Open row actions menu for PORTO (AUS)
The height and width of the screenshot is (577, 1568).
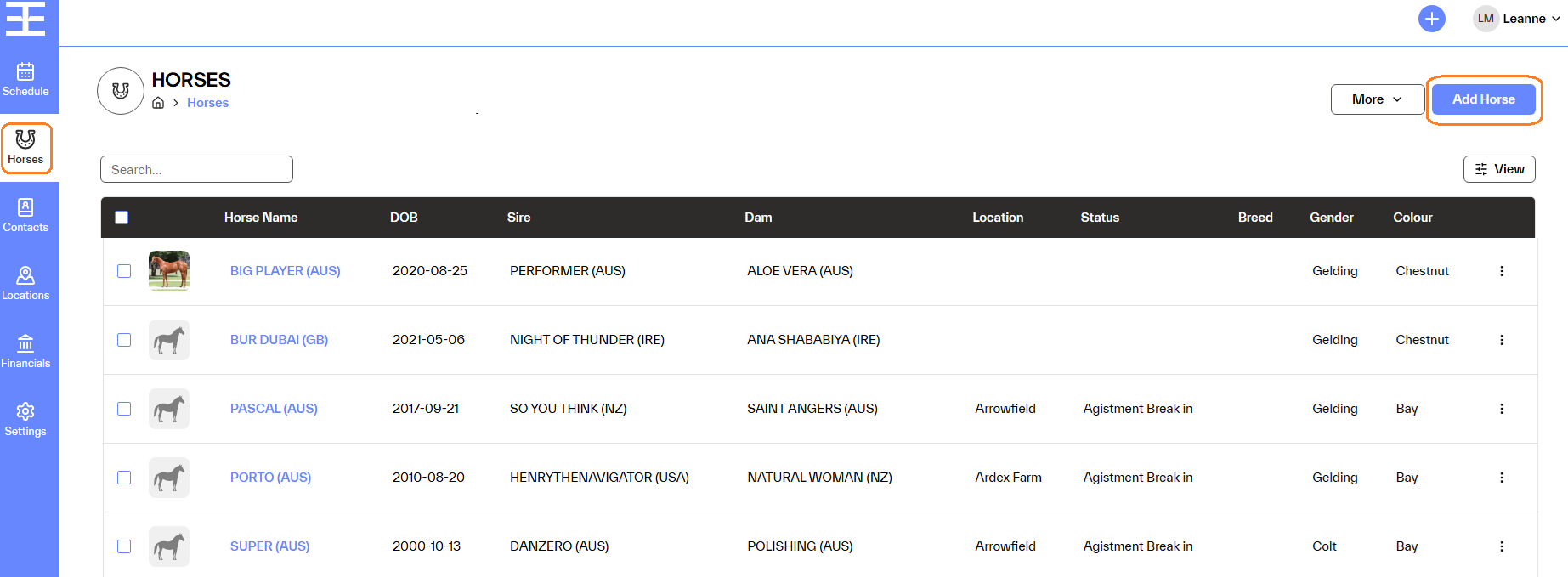click(x=1501, y=478)
